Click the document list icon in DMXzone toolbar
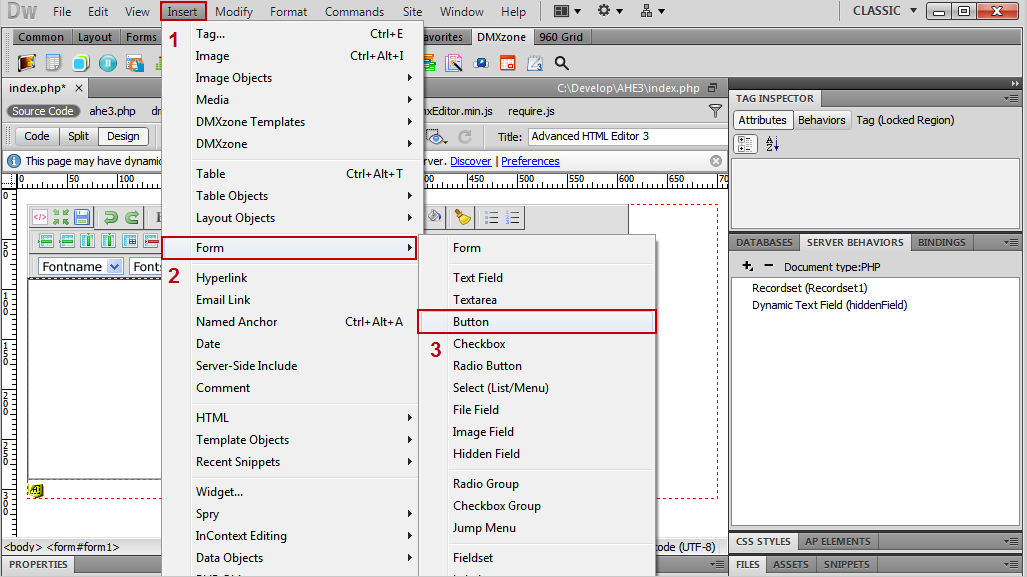Screen dimensions: 1027x577 pos(53,63)
